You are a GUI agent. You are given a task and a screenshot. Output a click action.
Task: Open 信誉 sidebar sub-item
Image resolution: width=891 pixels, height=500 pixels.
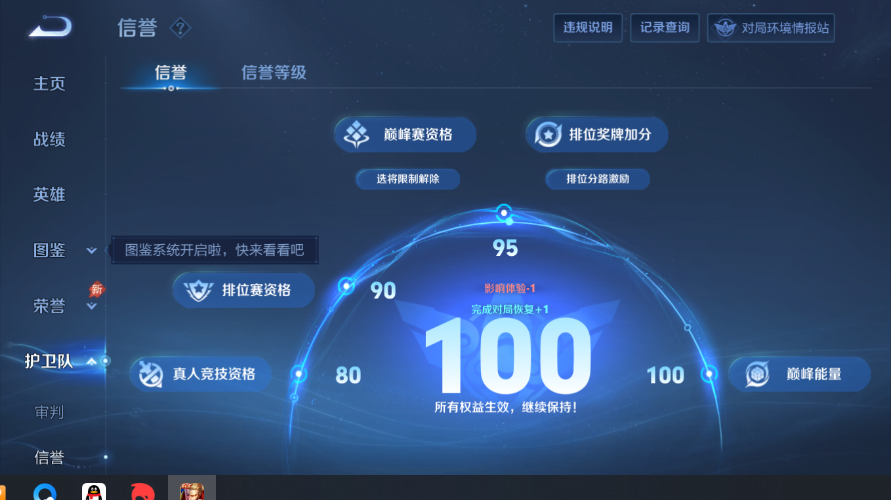tap(49, 457)
